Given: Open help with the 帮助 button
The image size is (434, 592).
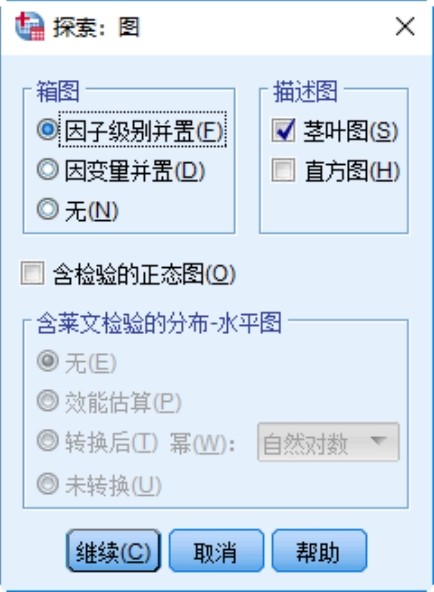Looking at the screenshot, I should [x=319, y=551].
